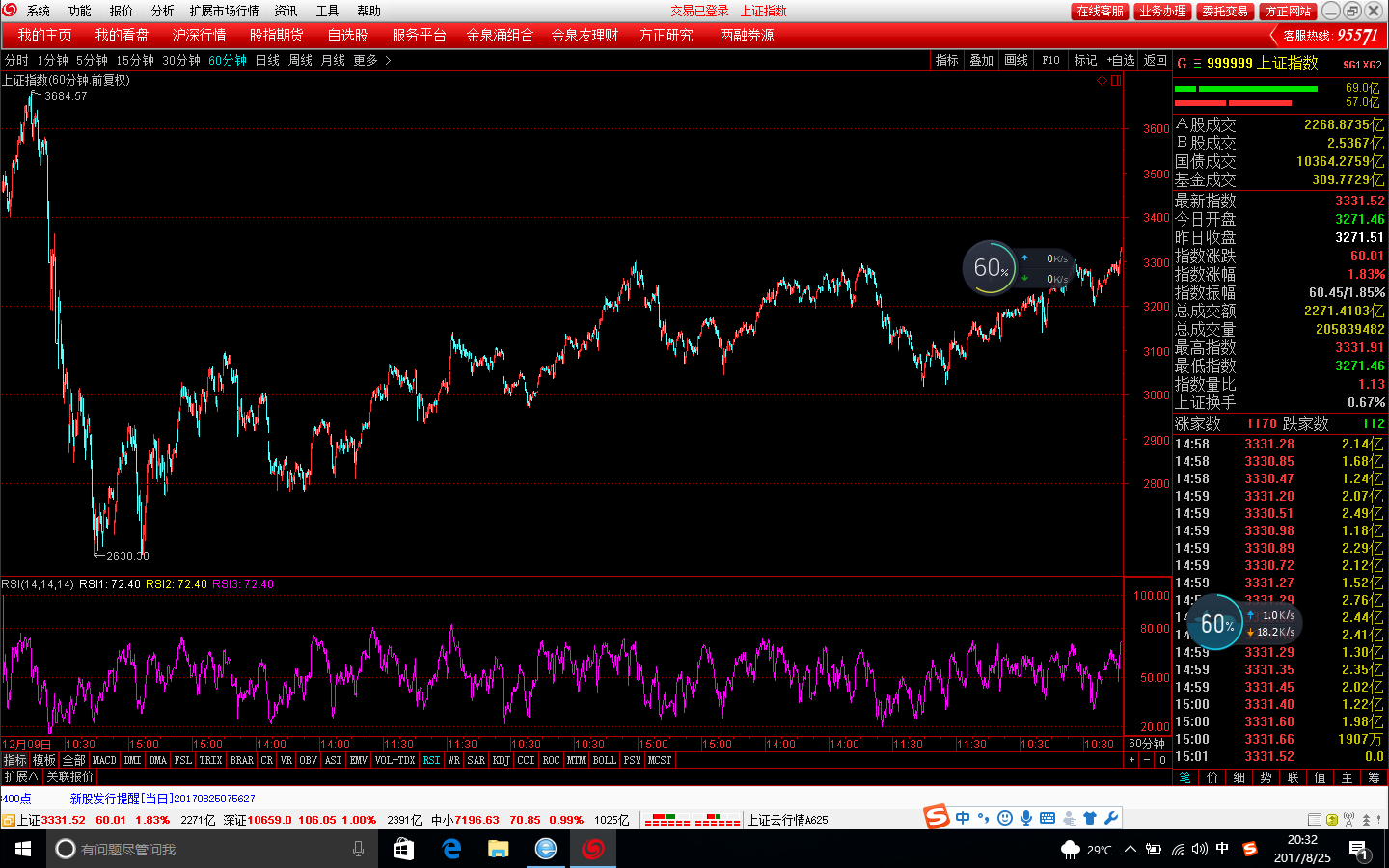Switch to the 沪深行情 tab
1389x868 pixels.
tap(200, 35)
